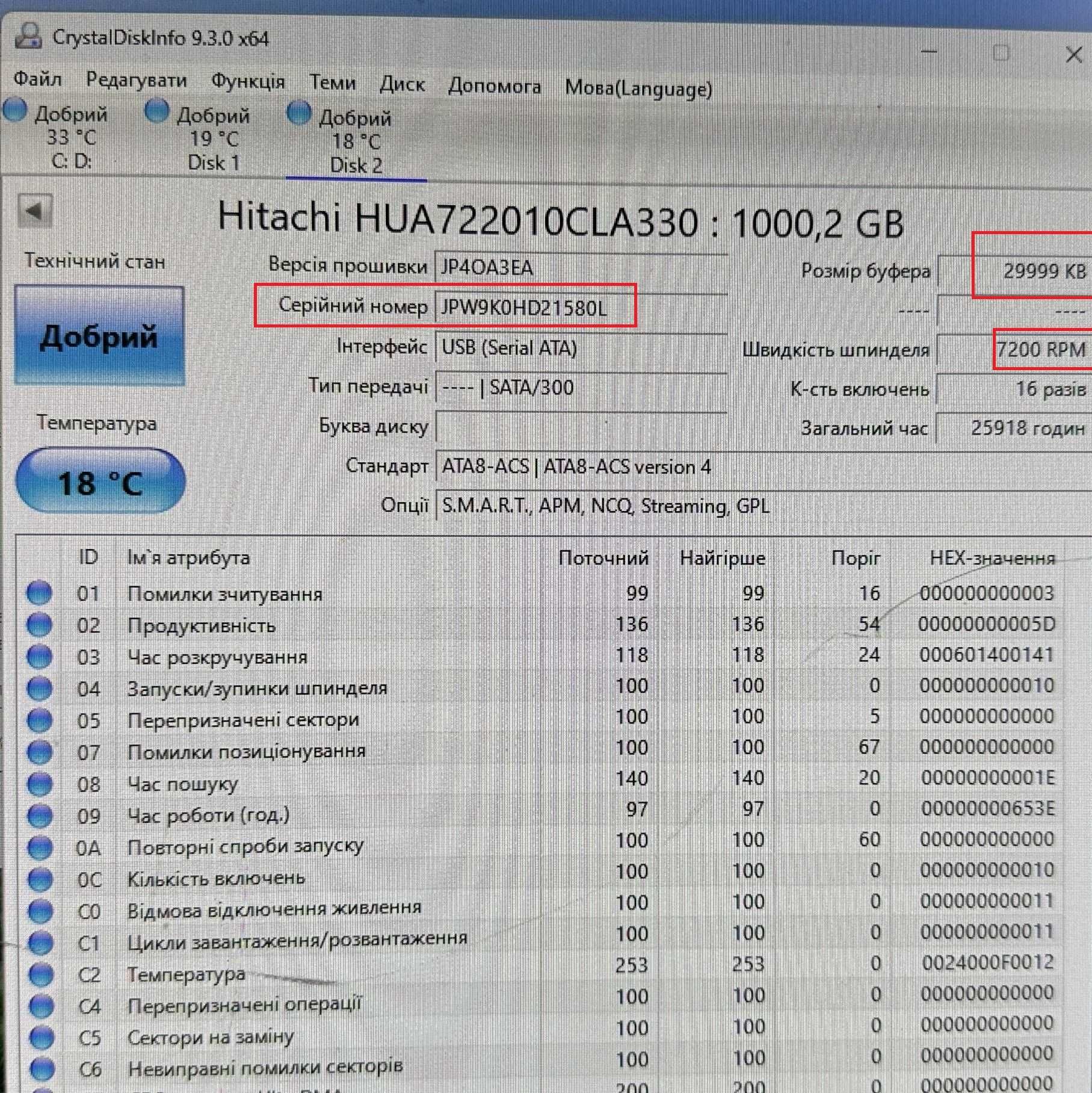Click the HEX-значення column header

[x=993, y=559]
